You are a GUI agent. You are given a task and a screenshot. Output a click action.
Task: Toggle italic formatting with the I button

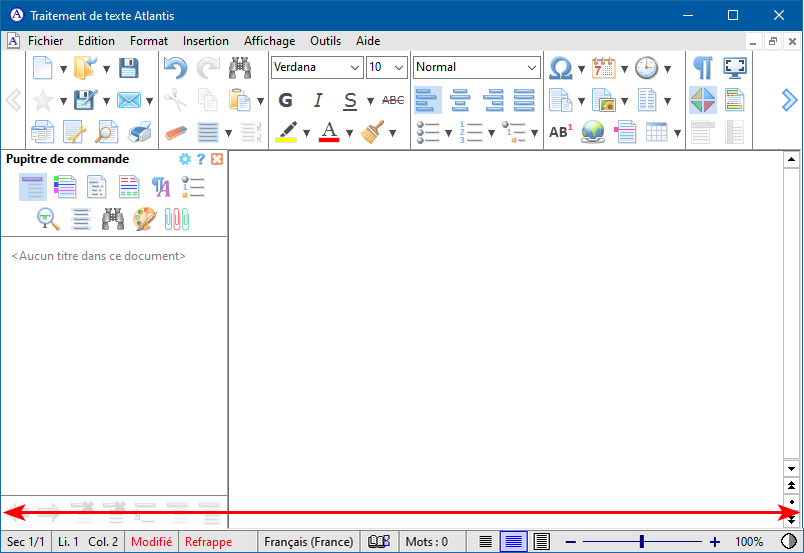318,100
